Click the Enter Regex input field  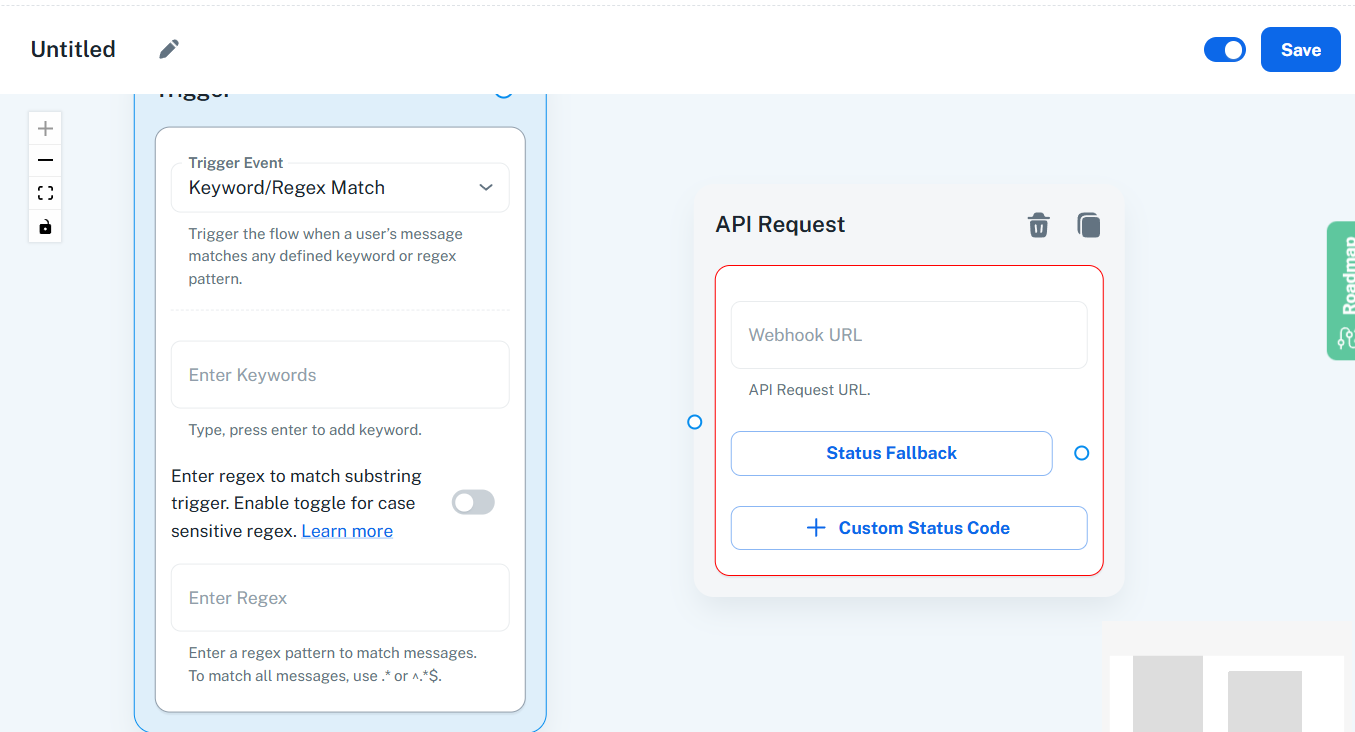340,598
